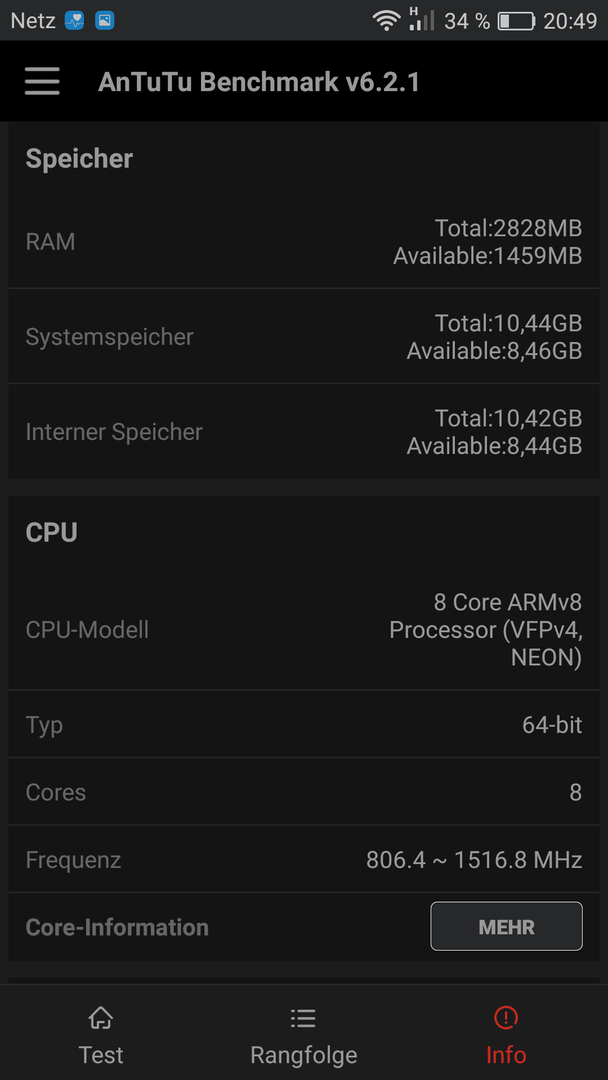
Task: Tap the mobile signal strength icon
Action: (x=421, y=19)
